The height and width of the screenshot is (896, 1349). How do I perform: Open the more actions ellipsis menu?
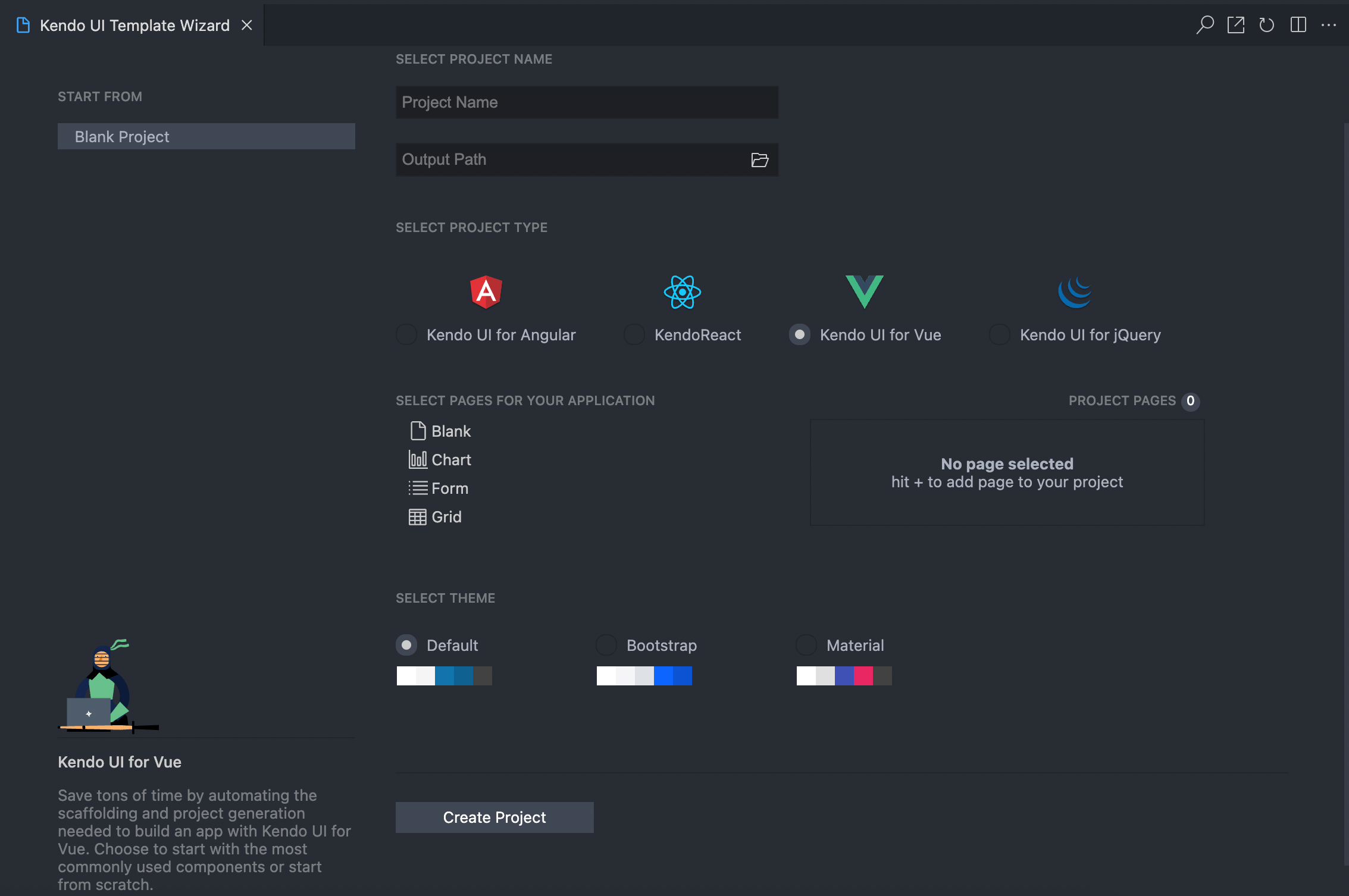pos(1329,24)
